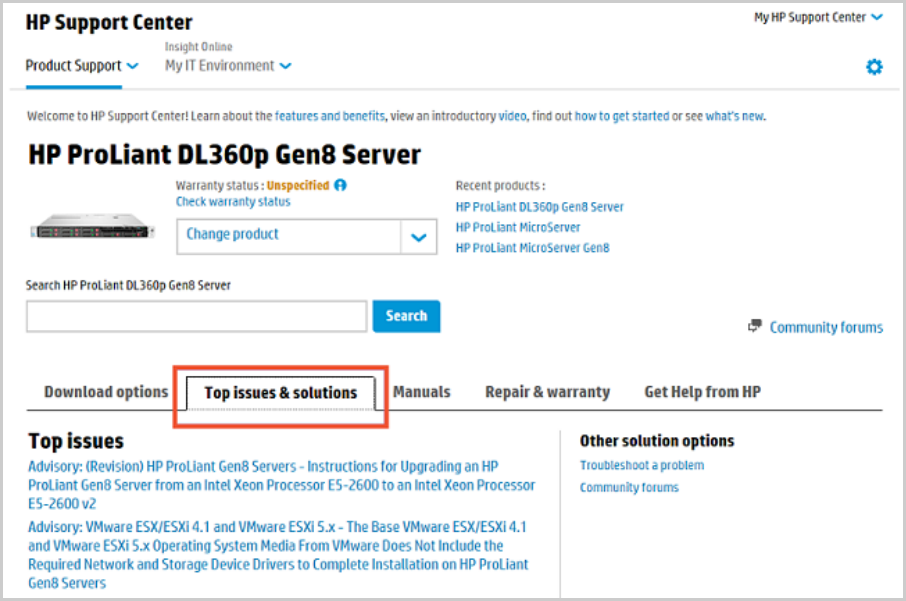Open the Repair & warranty tab
This screenshot has width=906, height=601.
click(x=547, y=392)
